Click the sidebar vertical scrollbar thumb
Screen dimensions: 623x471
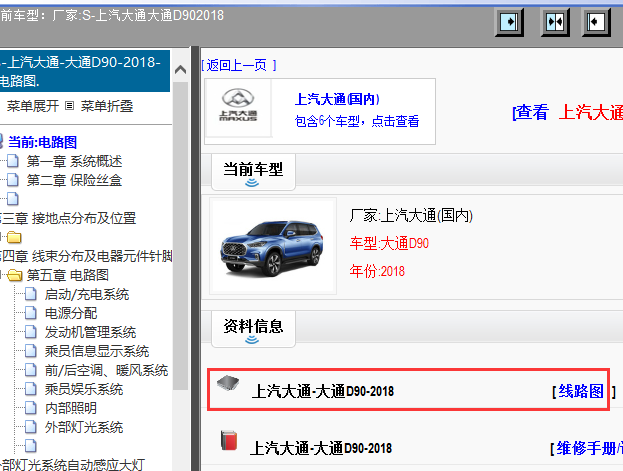(180, 236)
